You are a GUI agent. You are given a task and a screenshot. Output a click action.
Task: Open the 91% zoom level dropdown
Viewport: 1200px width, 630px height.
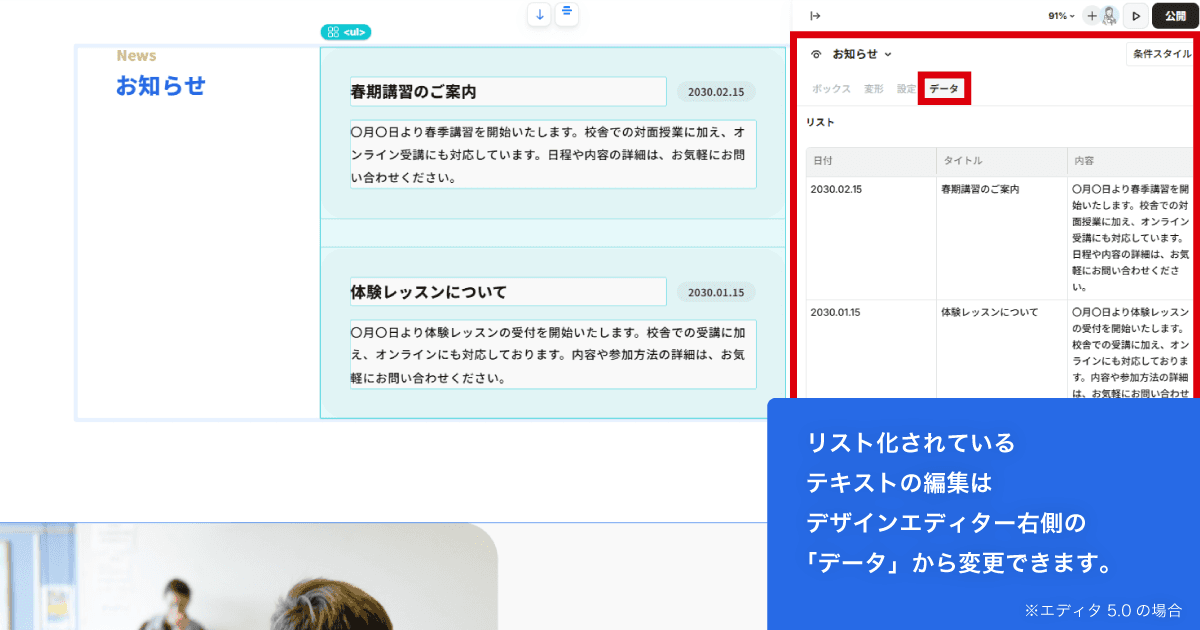coord(1060,15)
